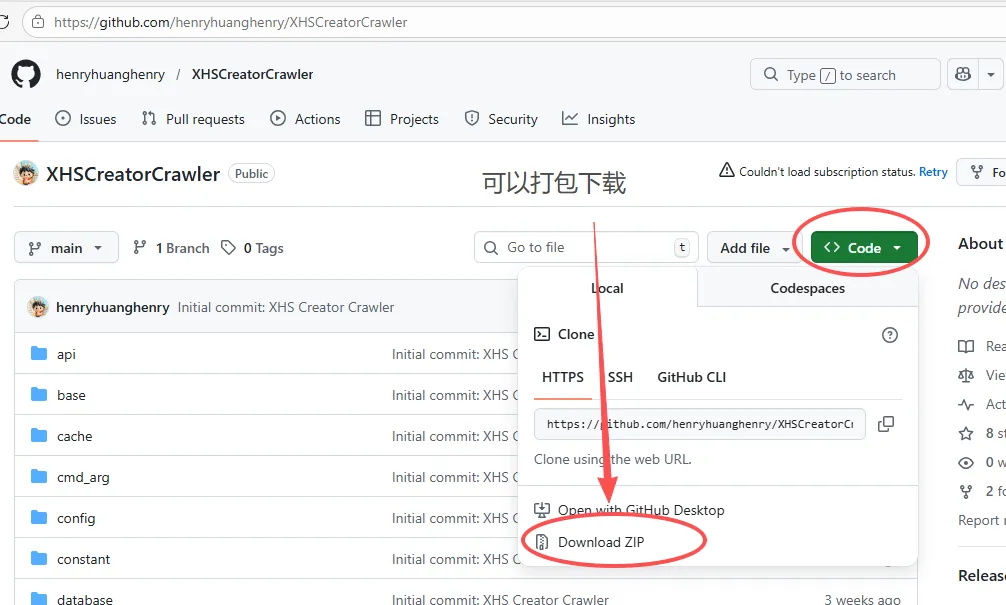Switch to the Projects tab
This screenshot has width=1006, height=605.
(x=402, y=119)
